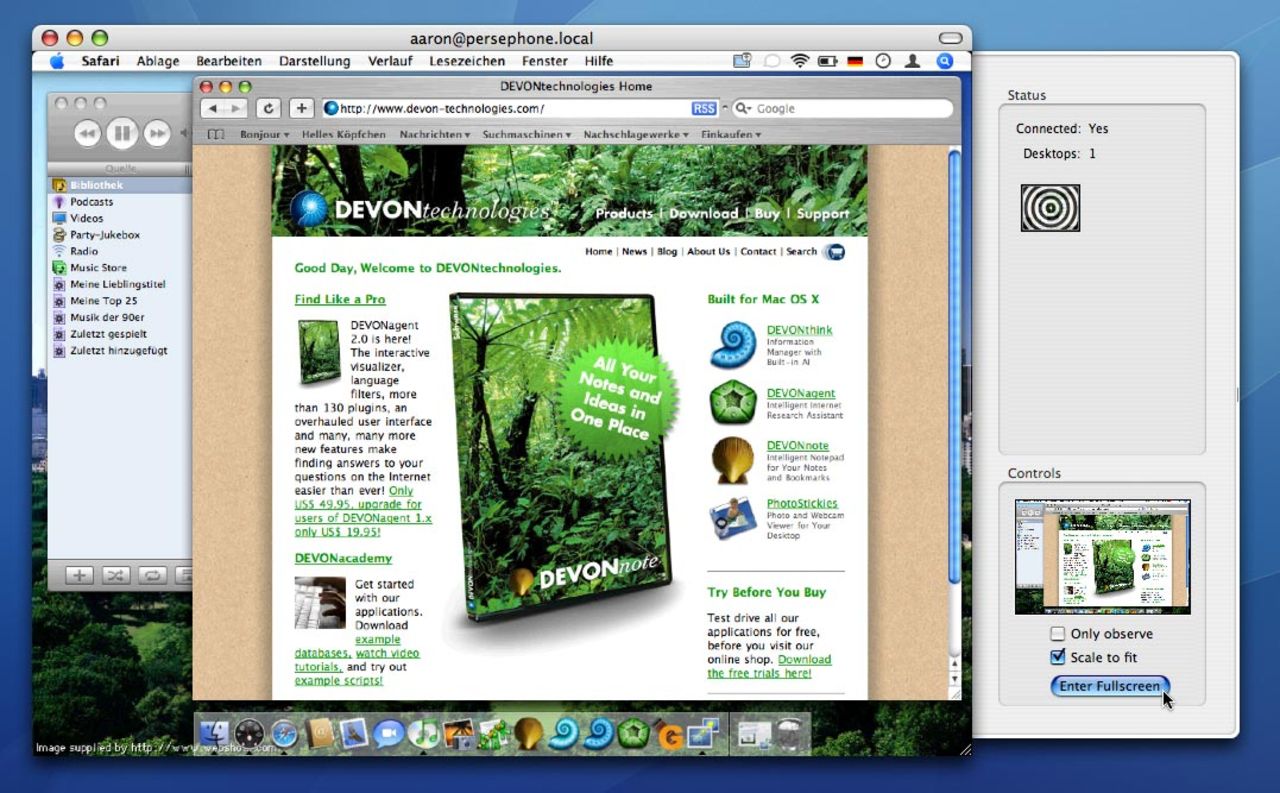The height and width of the screenshot is (793, 1280).
Task: Open the DEVONacademy link
Action: tap(343, 558)
